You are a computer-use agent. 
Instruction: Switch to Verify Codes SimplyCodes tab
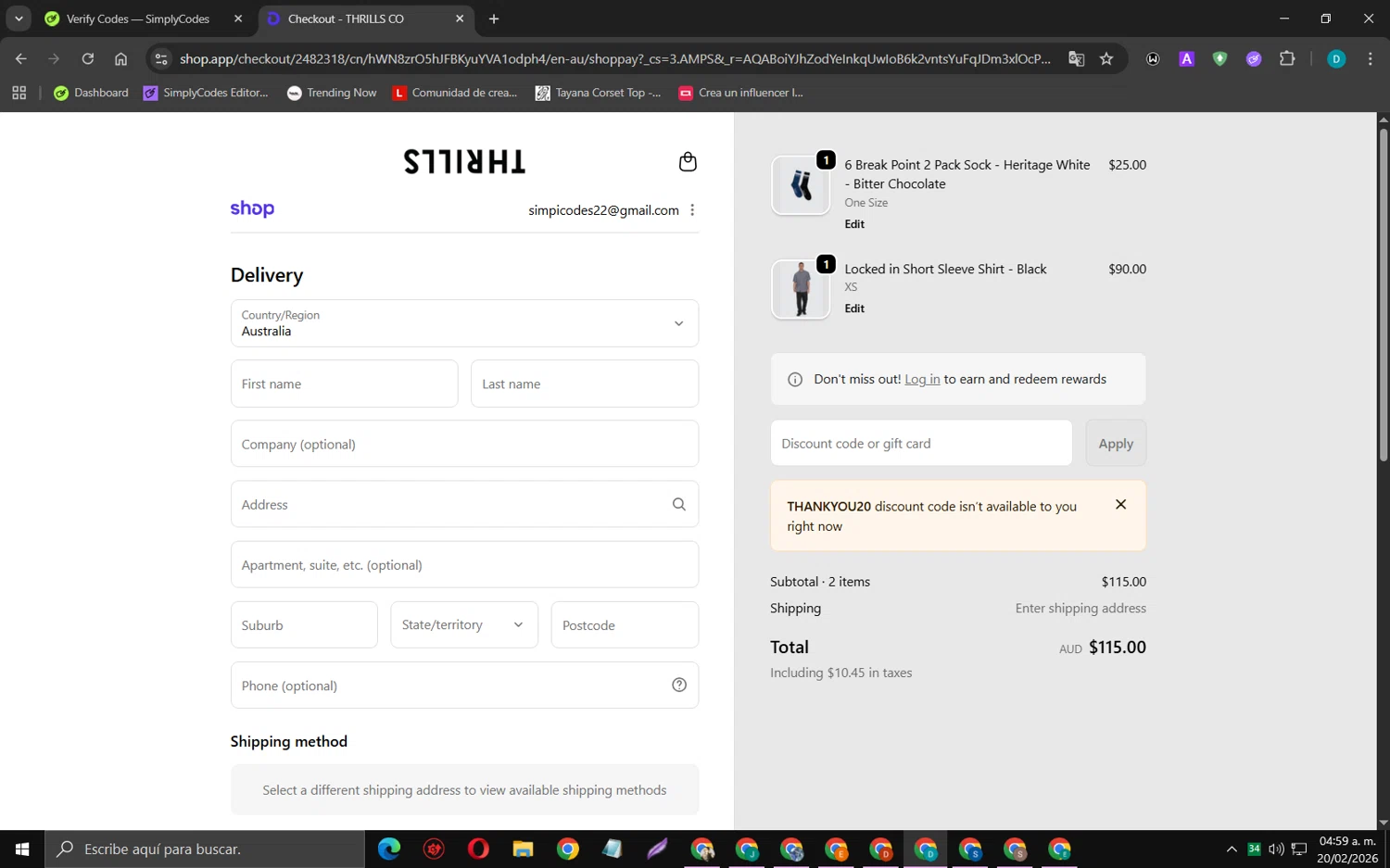tap(139, 19)
